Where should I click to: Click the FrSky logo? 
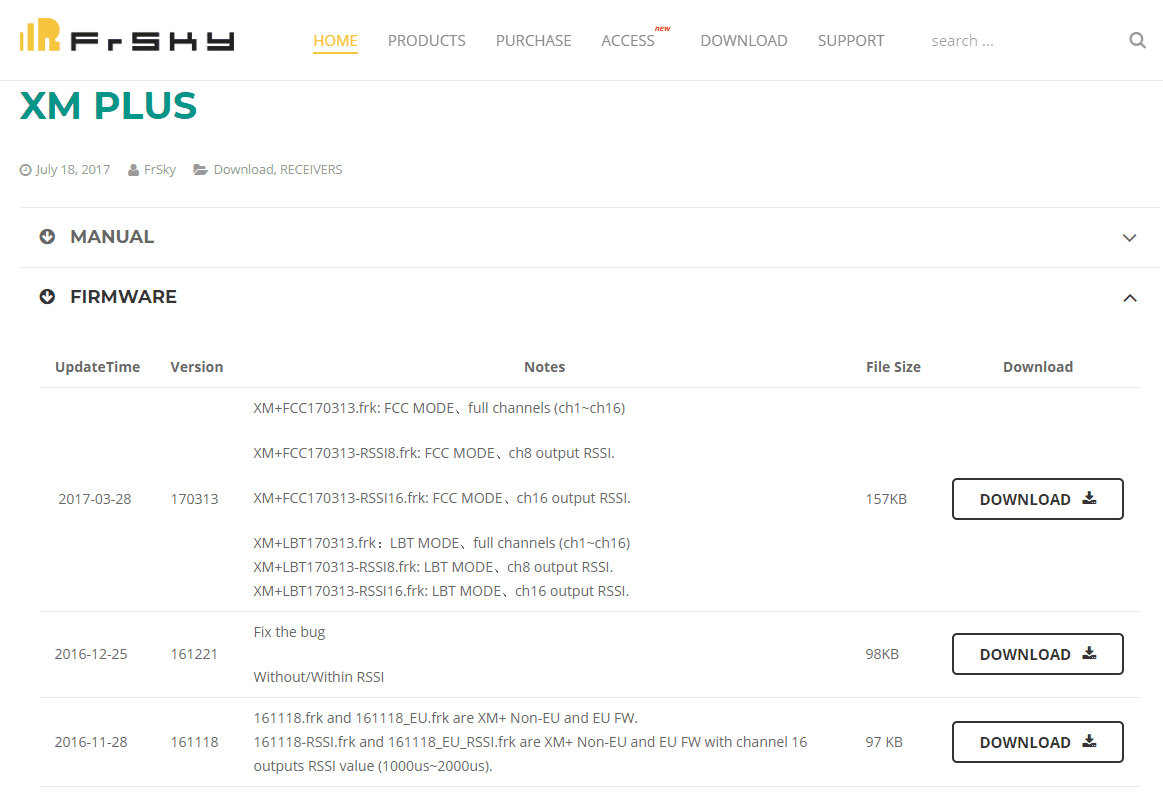[127, 36]
